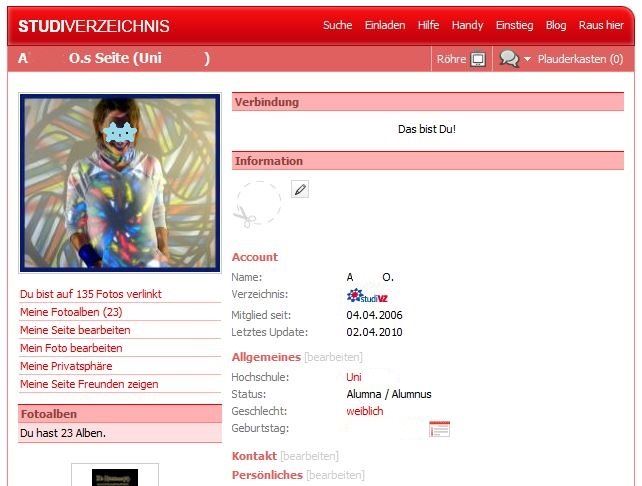
Task: Select Einladen in the top menu
Action: (x=385, y=25)
